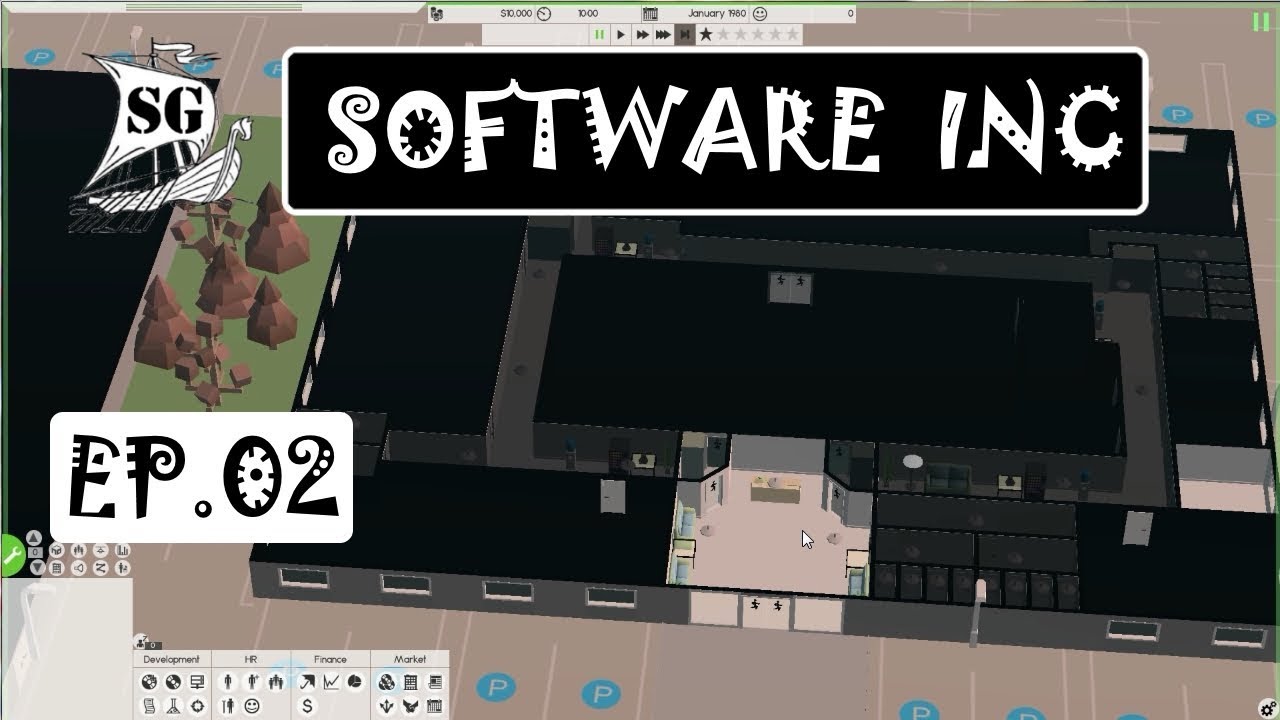Image resolution: width=1280 pixels, height=720 pixels.
Task: Click the server rack icon under Development
Action: [x=198, y=681]
